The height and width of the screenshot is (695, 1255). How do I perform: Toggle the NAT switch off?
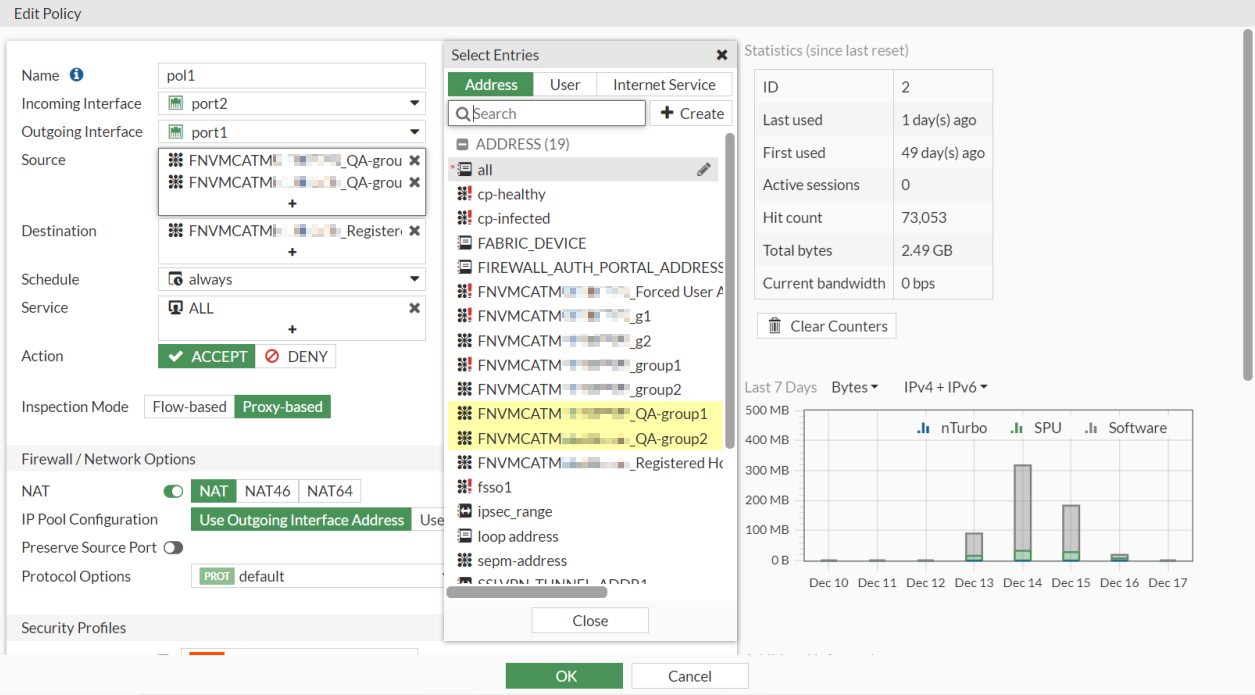click(173, 491)
